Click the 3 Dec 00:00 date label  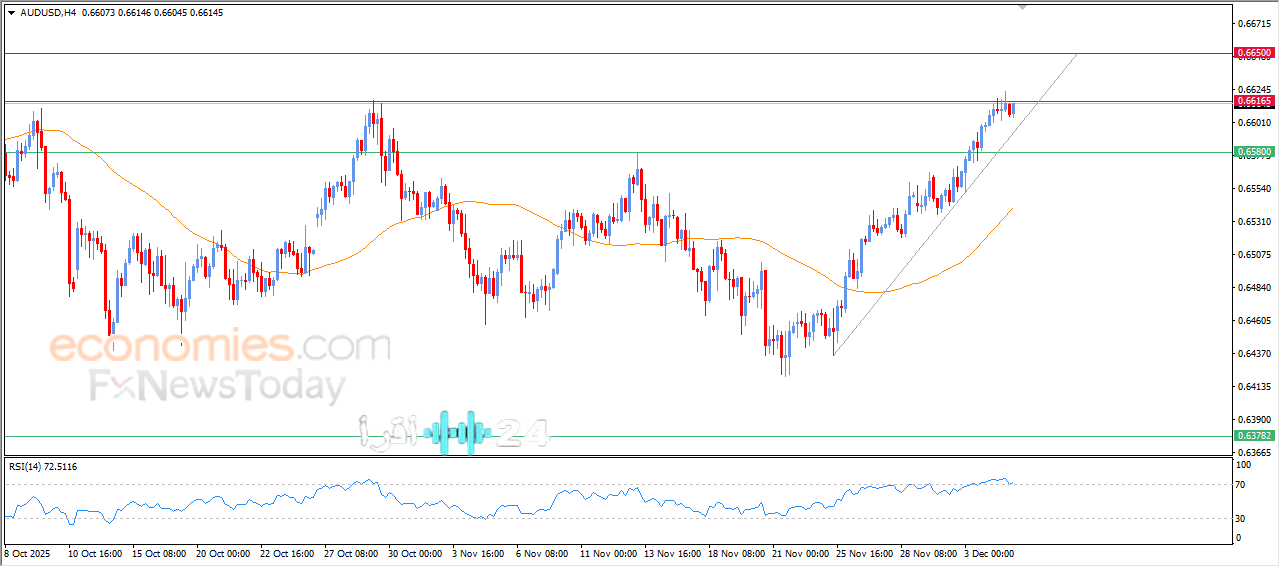coord(990,552)
